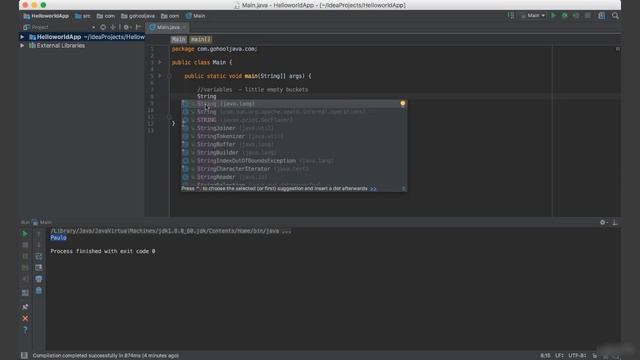The image size is (640, 360).
Task: Open the Main run configuration dropdown
Action: (533, 16)
